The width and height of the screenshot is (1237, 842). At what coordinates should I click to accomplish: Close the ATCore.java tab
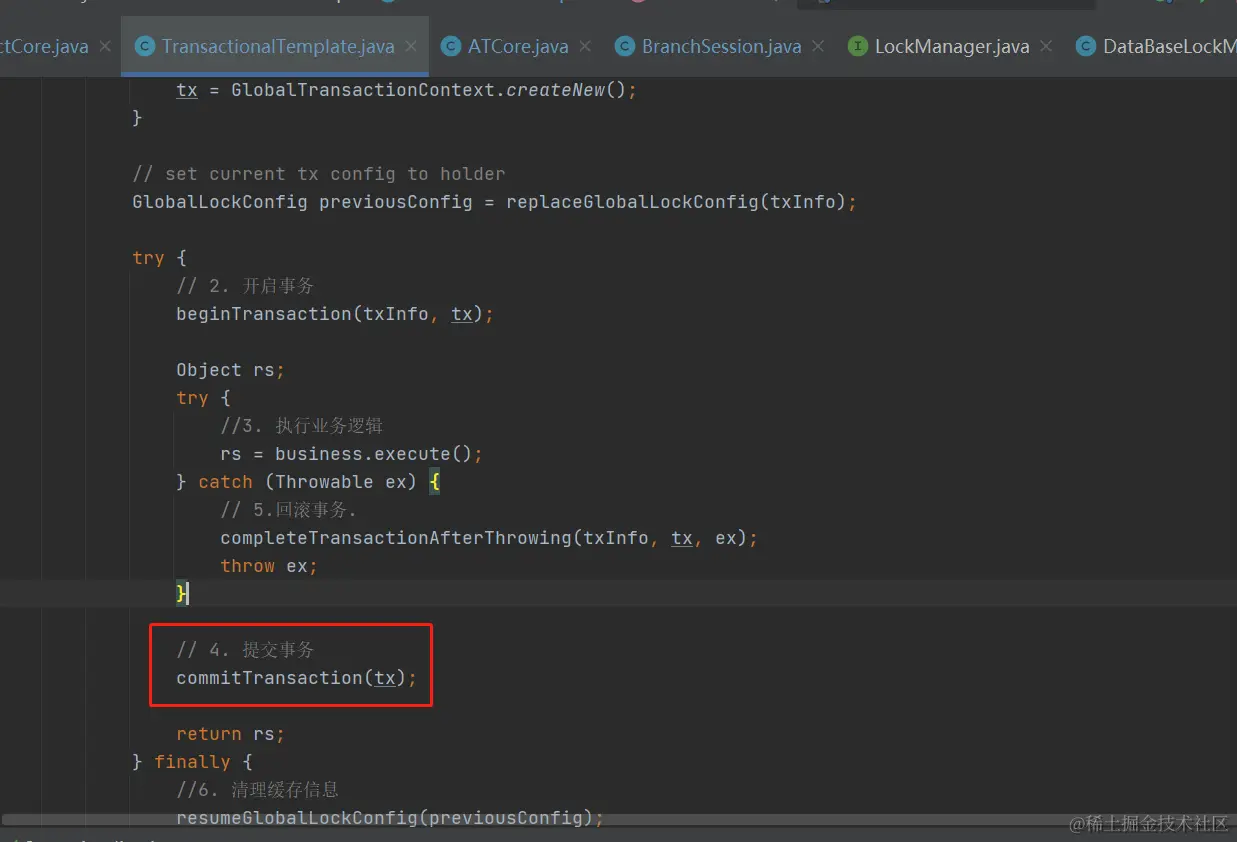[x=585, y=47]
